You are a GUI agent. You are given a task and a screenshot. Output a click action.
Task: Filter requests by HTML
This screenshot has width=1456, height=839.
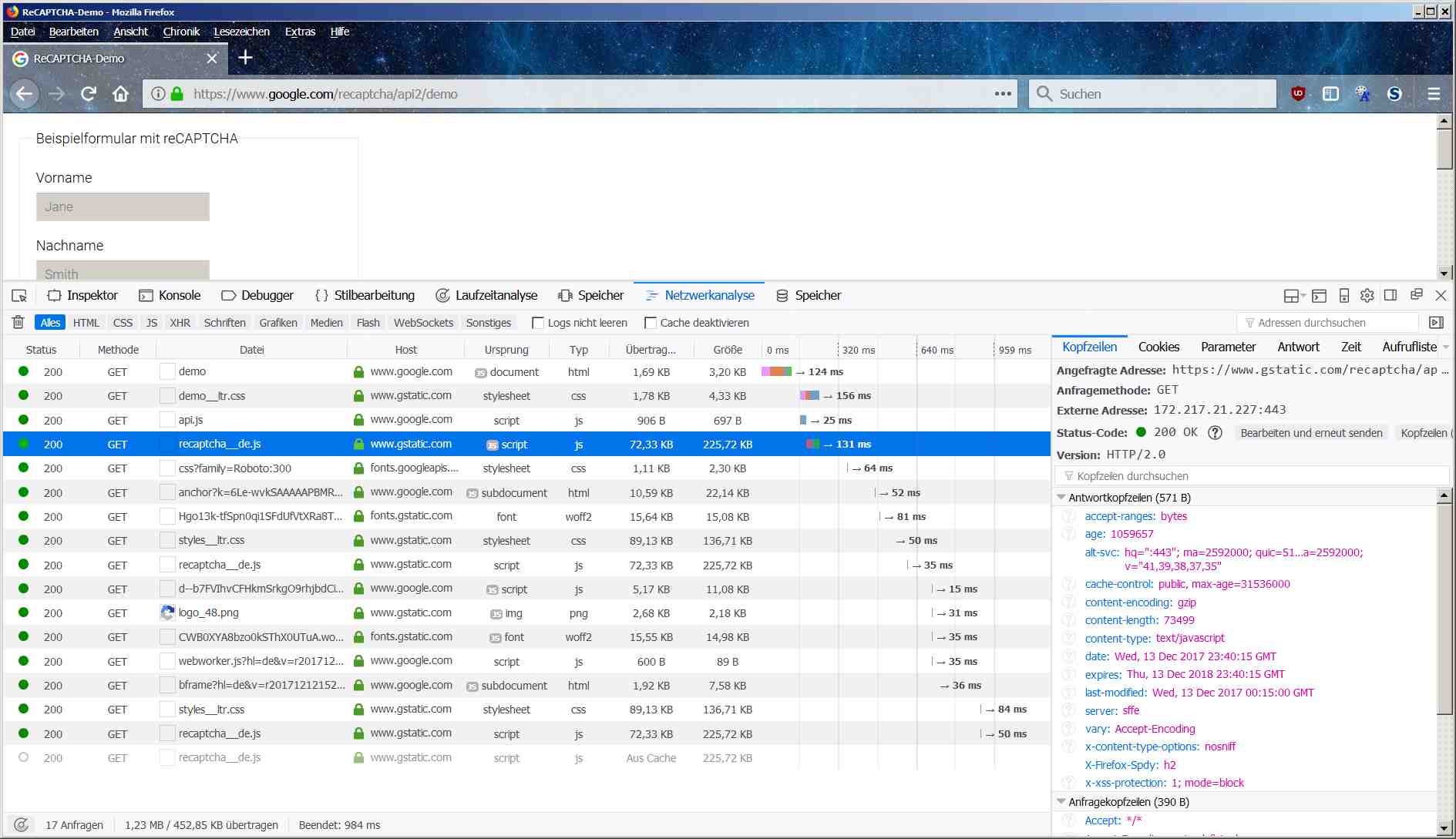coord(86,323)
